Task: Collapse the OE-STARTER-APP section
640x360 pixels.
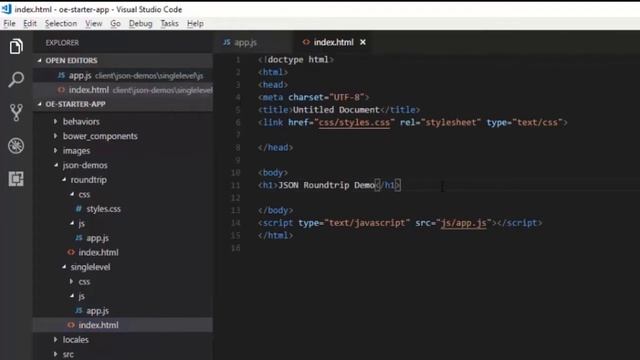Action: 40,104
